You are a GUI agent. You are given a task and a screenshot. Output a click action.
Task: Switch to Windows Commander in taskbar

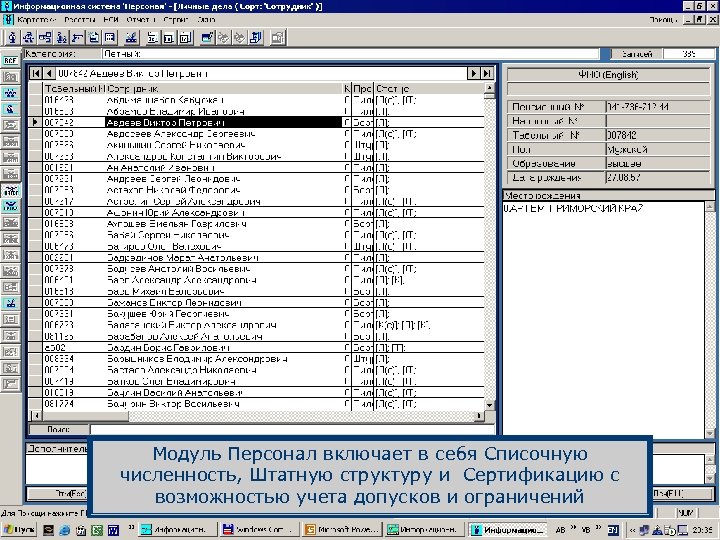pos(259,529)
